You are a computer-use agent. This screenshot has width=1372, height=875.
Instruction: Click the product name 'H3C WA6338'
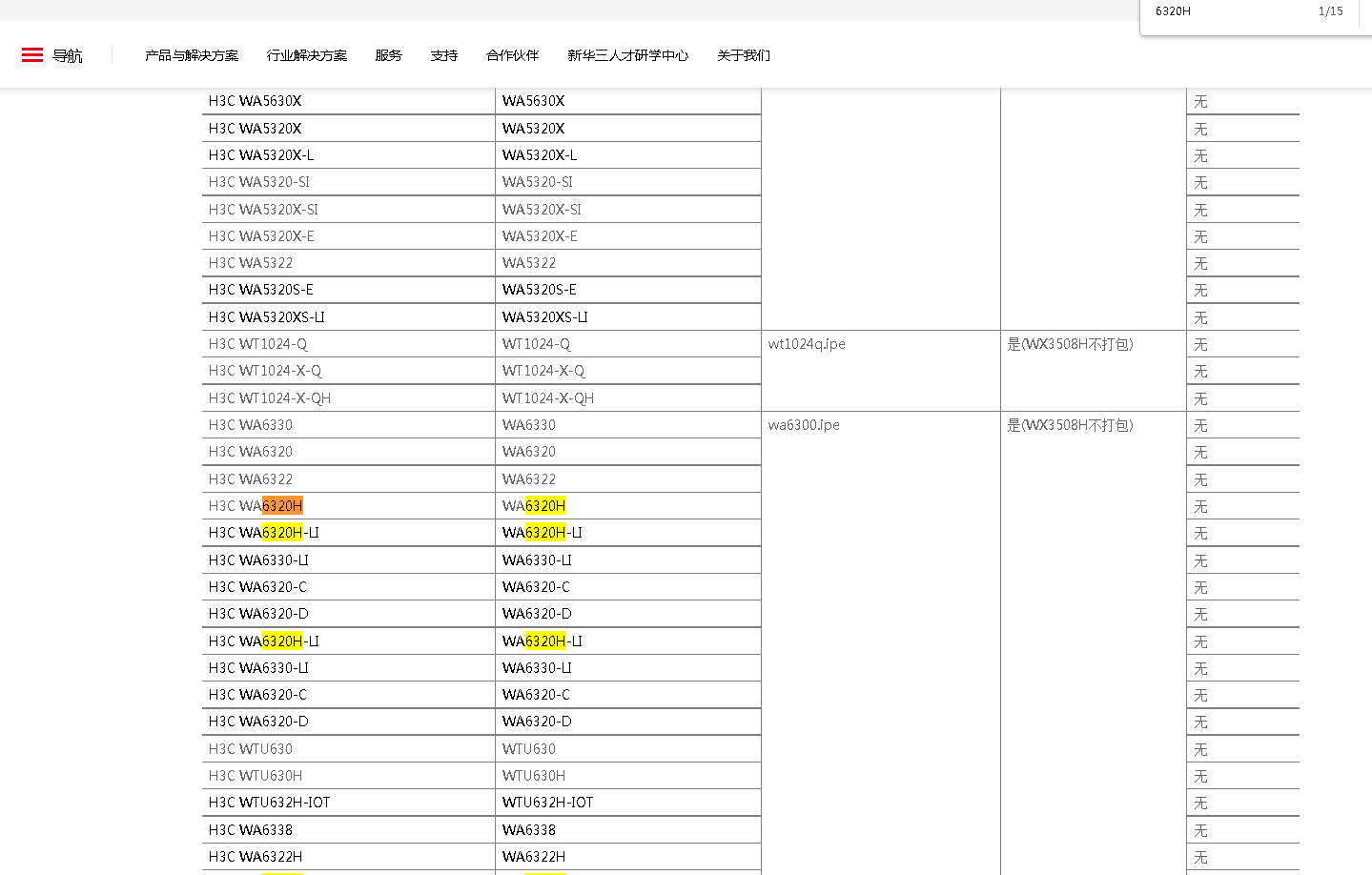pos(251,830)
